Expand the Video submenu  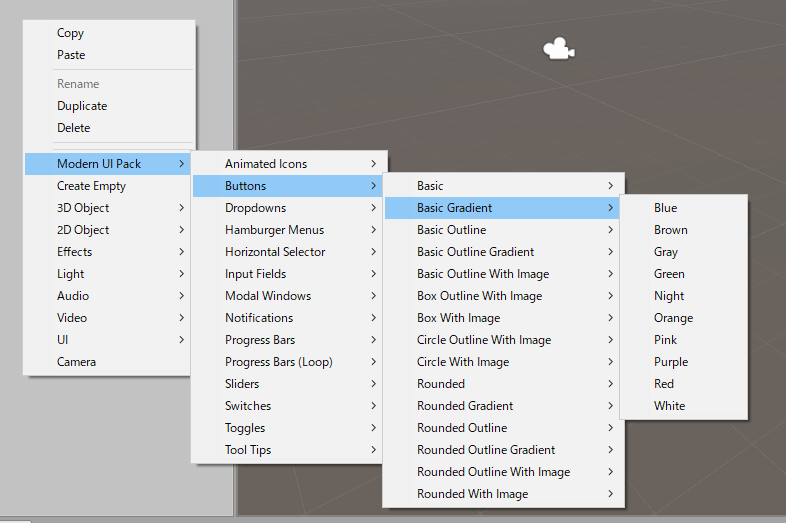coord(109,318)
